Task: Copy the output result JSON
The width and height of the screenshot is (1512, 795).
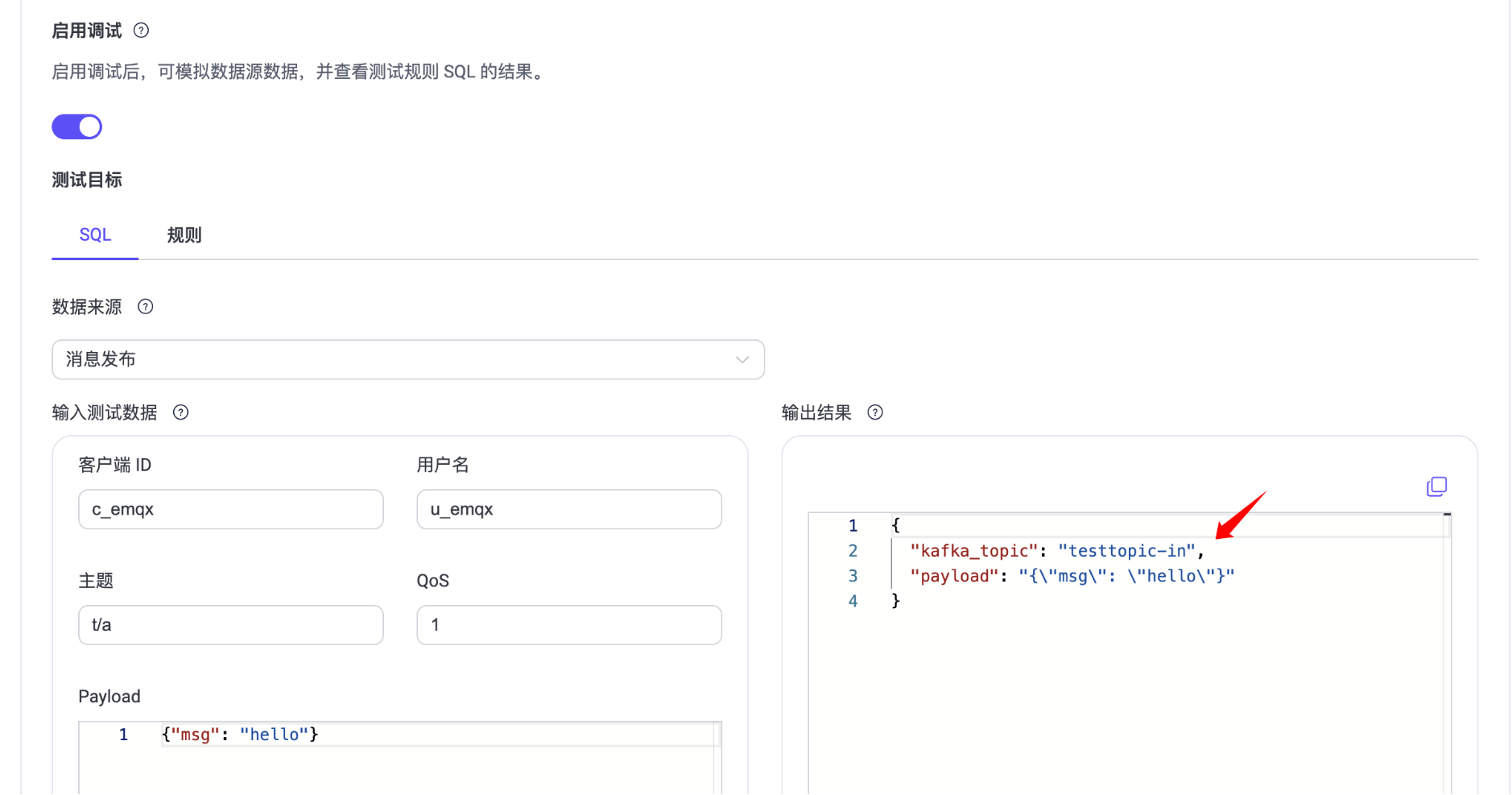Action: [x=1437, y=487]
